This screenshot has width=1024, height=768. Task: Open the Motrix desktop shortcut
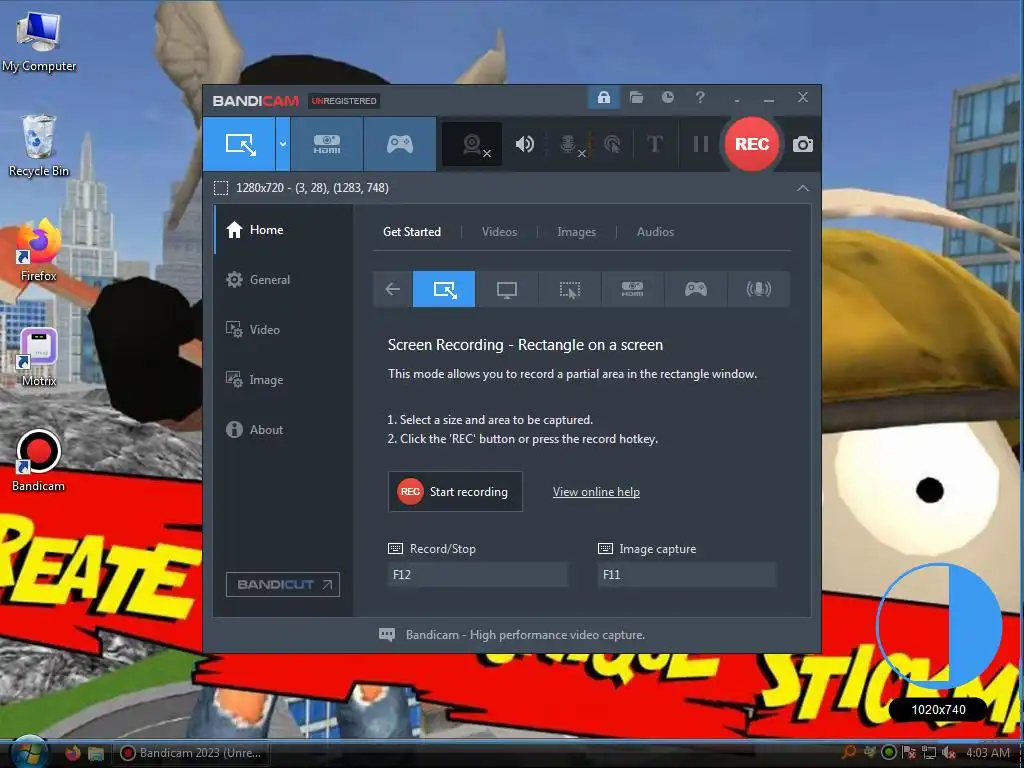(x=39, y=357)
